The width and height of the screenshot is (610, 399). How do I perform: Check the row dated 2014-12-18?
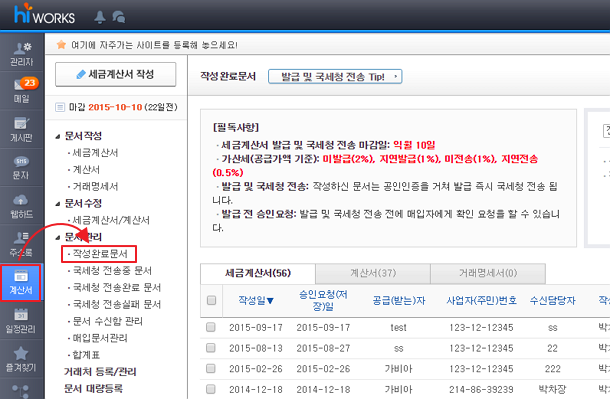point(210,389)
